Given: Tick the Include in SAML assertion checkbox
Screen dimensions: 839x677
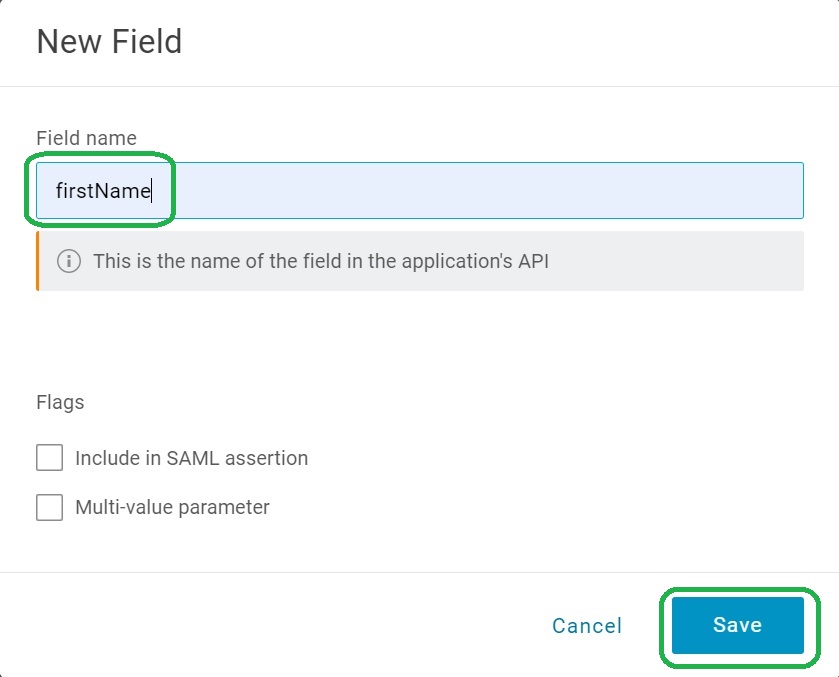Looking at the screenshot, I should (x=49, y=458).
